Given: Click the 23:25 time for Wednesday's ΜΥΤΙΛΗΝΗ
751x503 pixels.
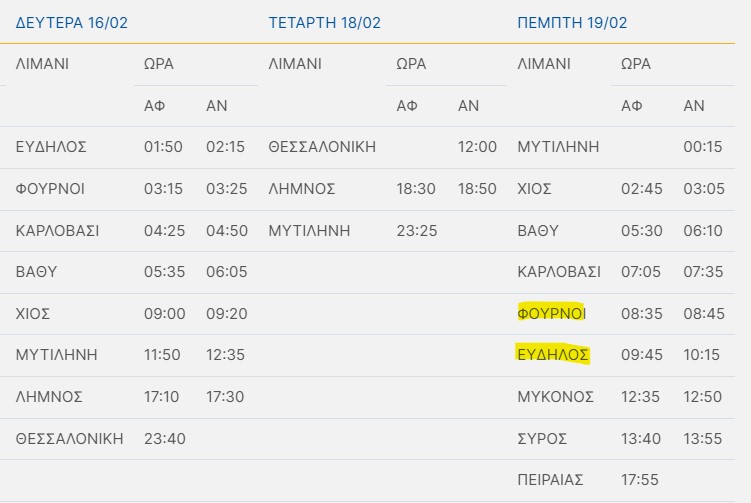Looking at the screenshot, I should coord(417,230).
